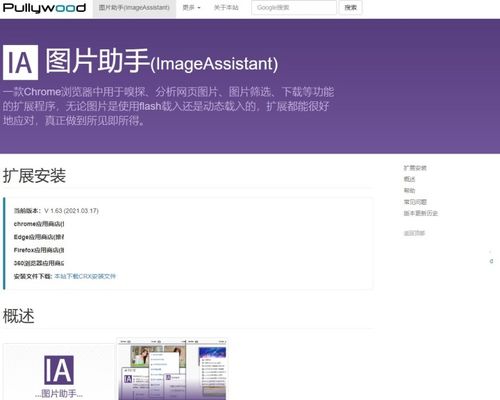Click the Pullywood logo
Screen dimensions: 500x400
[44, 8]
